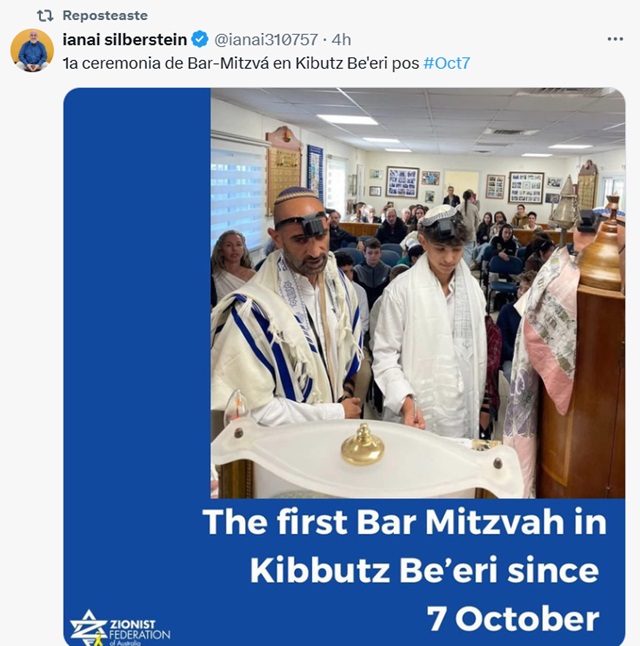Open the tweet via the "4h" timestamp
640x646 pixels.
coord(341,40)
